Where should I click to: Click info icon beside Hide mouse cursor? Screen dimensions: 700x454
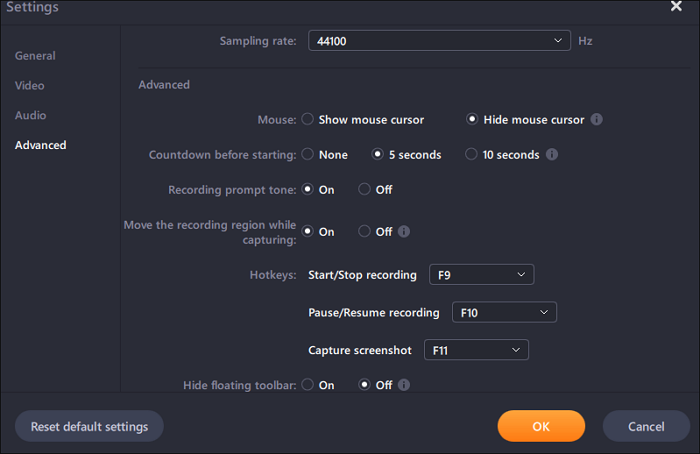coord(597,120)
